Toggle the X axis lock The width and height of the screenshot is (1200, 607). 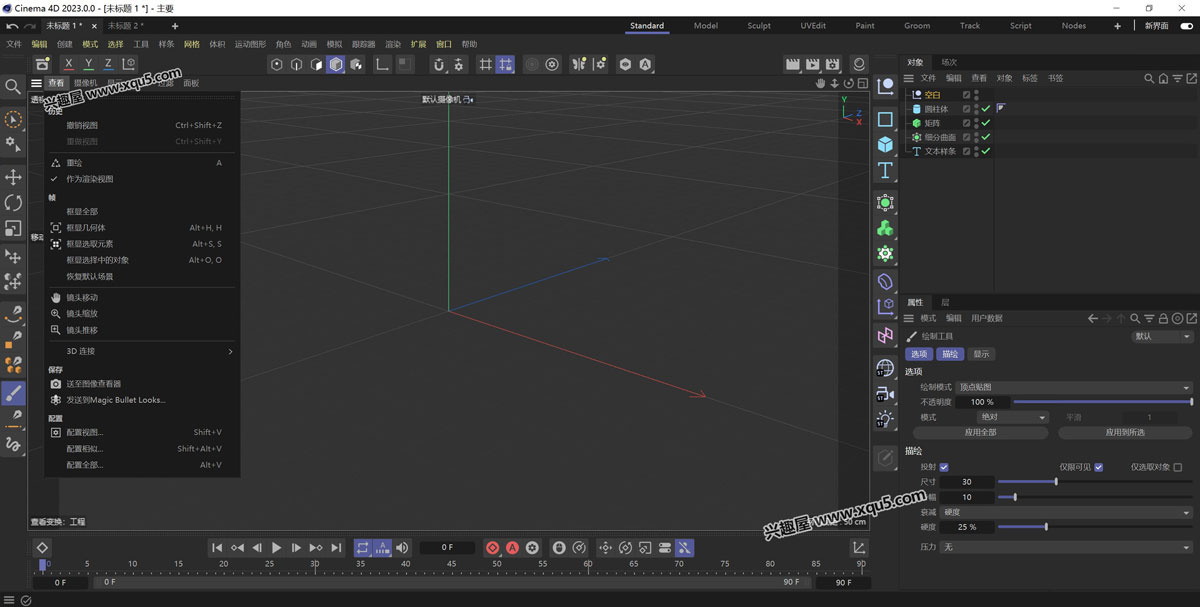pos(68,64)
